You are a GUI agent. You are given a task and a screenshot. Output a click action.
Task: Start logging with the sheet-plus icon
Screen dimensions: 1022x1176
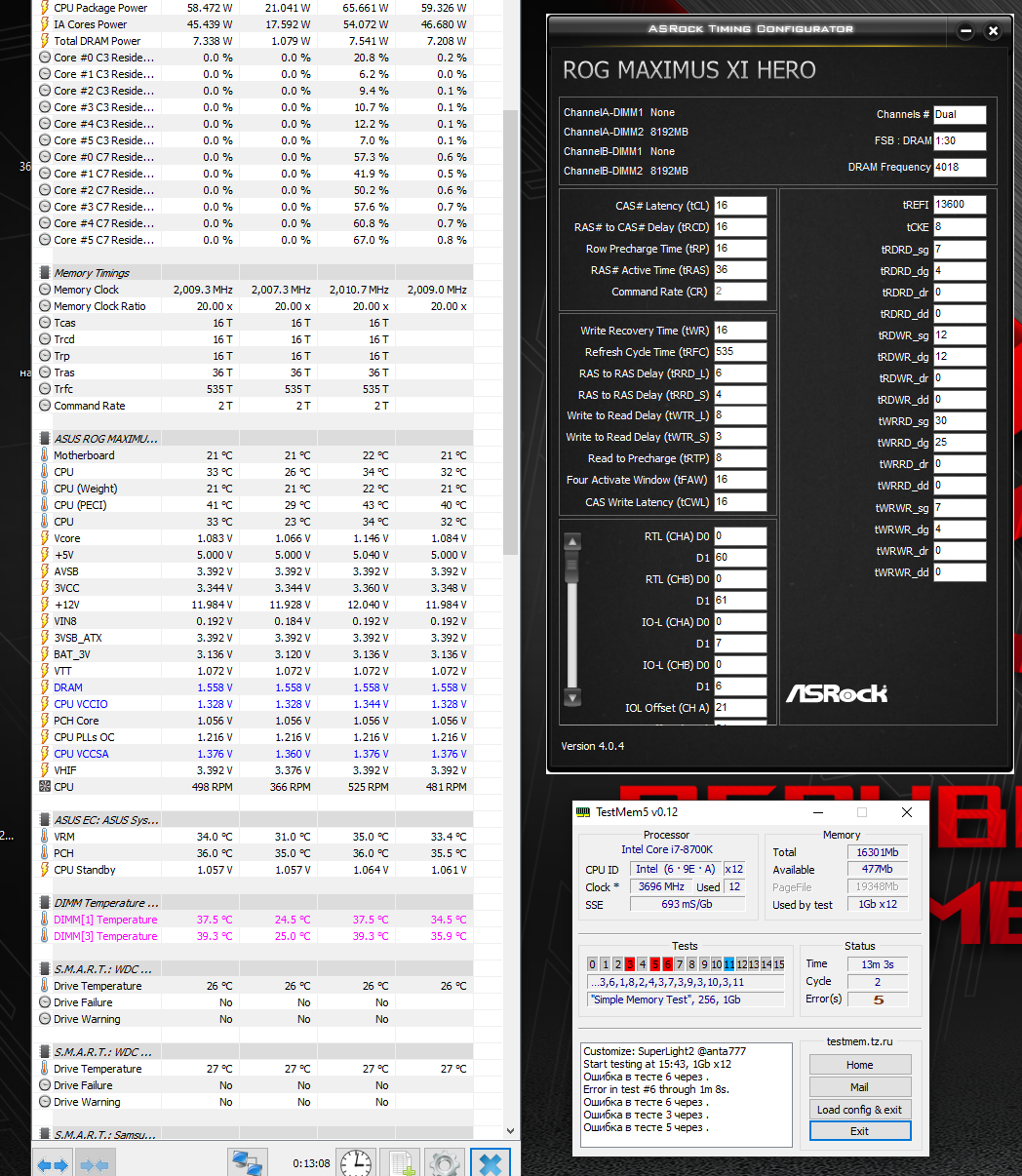[x=401, y=1163]
